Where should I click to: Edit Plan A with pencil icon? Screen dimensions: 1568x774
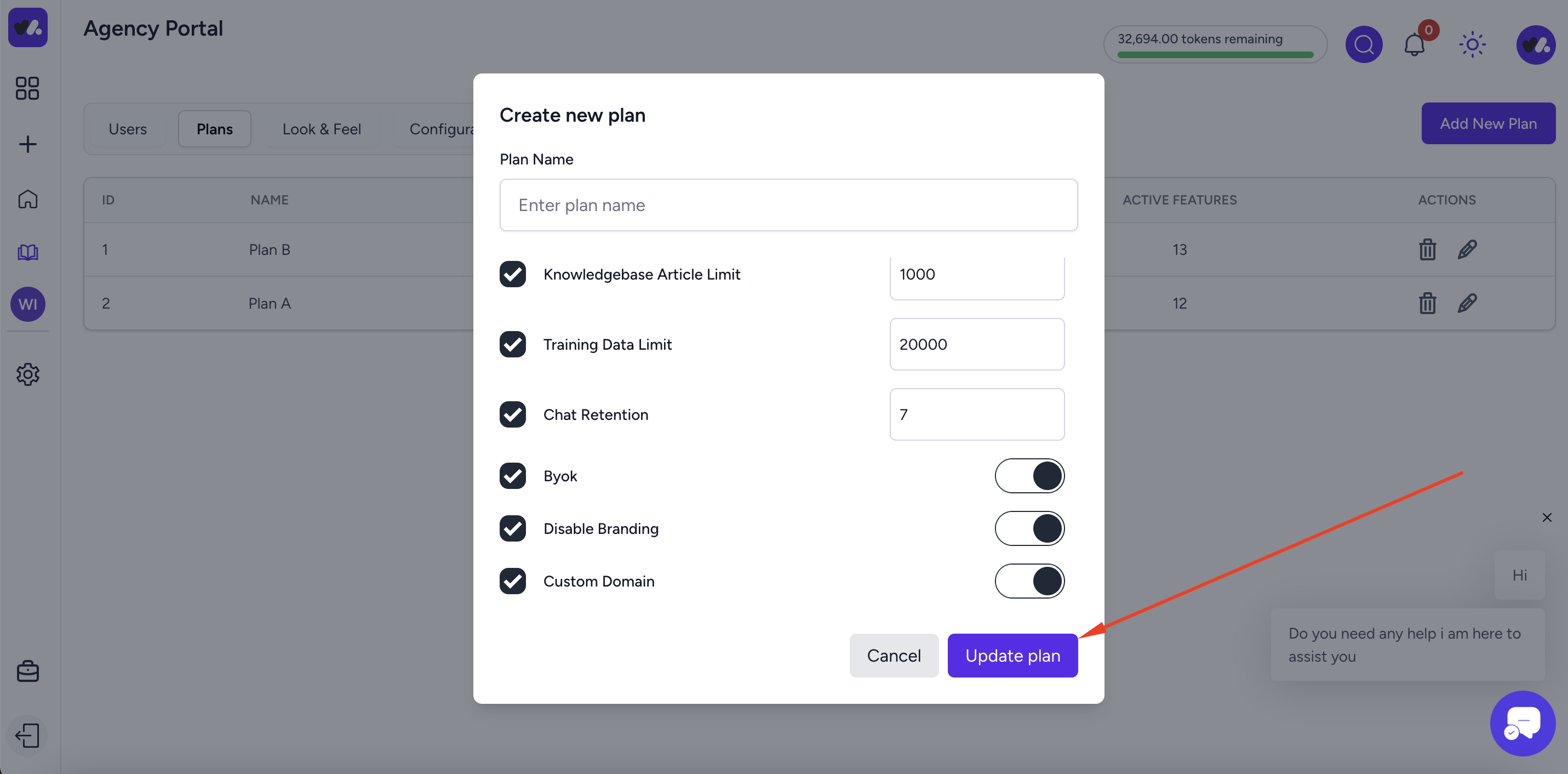(x=1467, y=303)
